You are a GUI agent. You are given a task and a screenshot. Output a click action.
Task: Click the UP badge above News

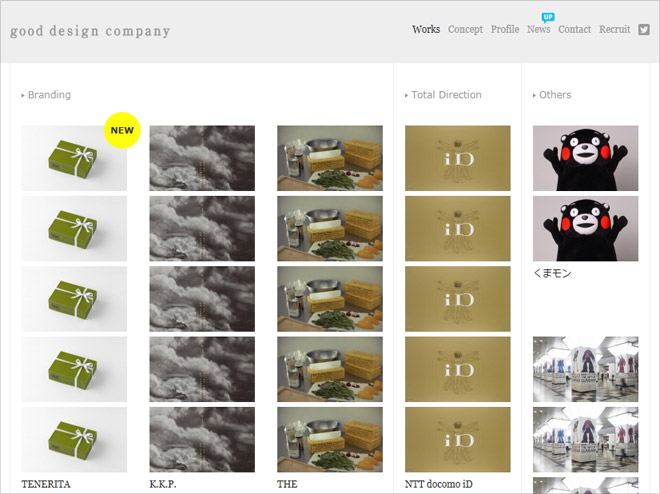pyautogui.click(x=548, y=18)
